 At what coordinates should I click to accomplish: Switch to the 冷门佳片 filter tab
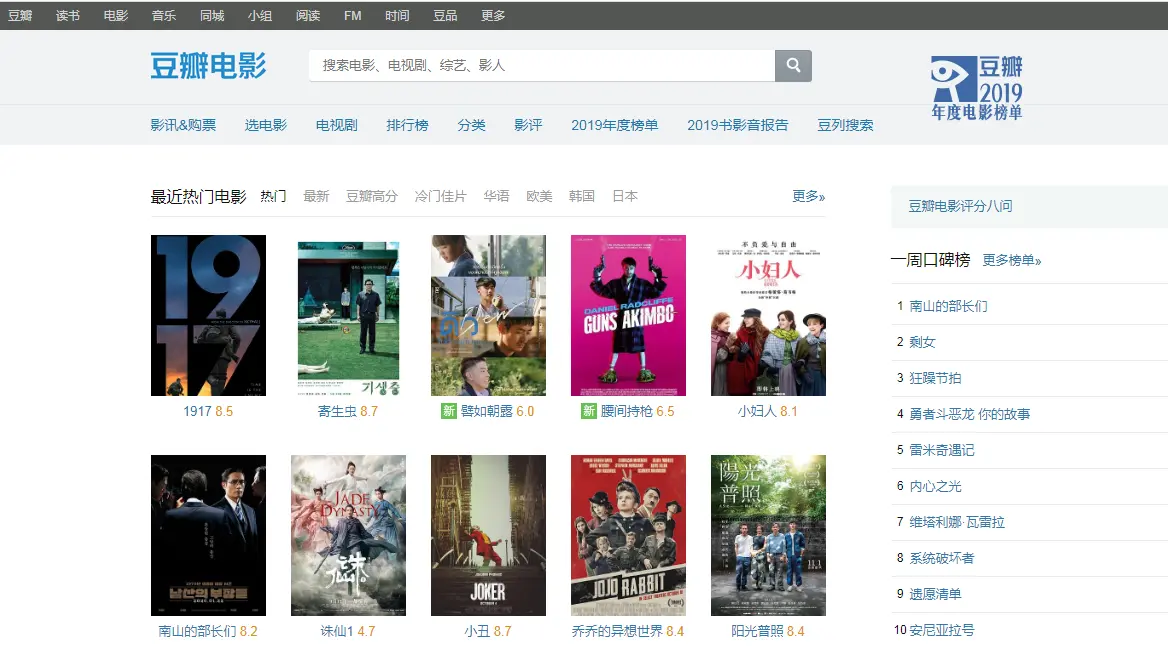440,197
